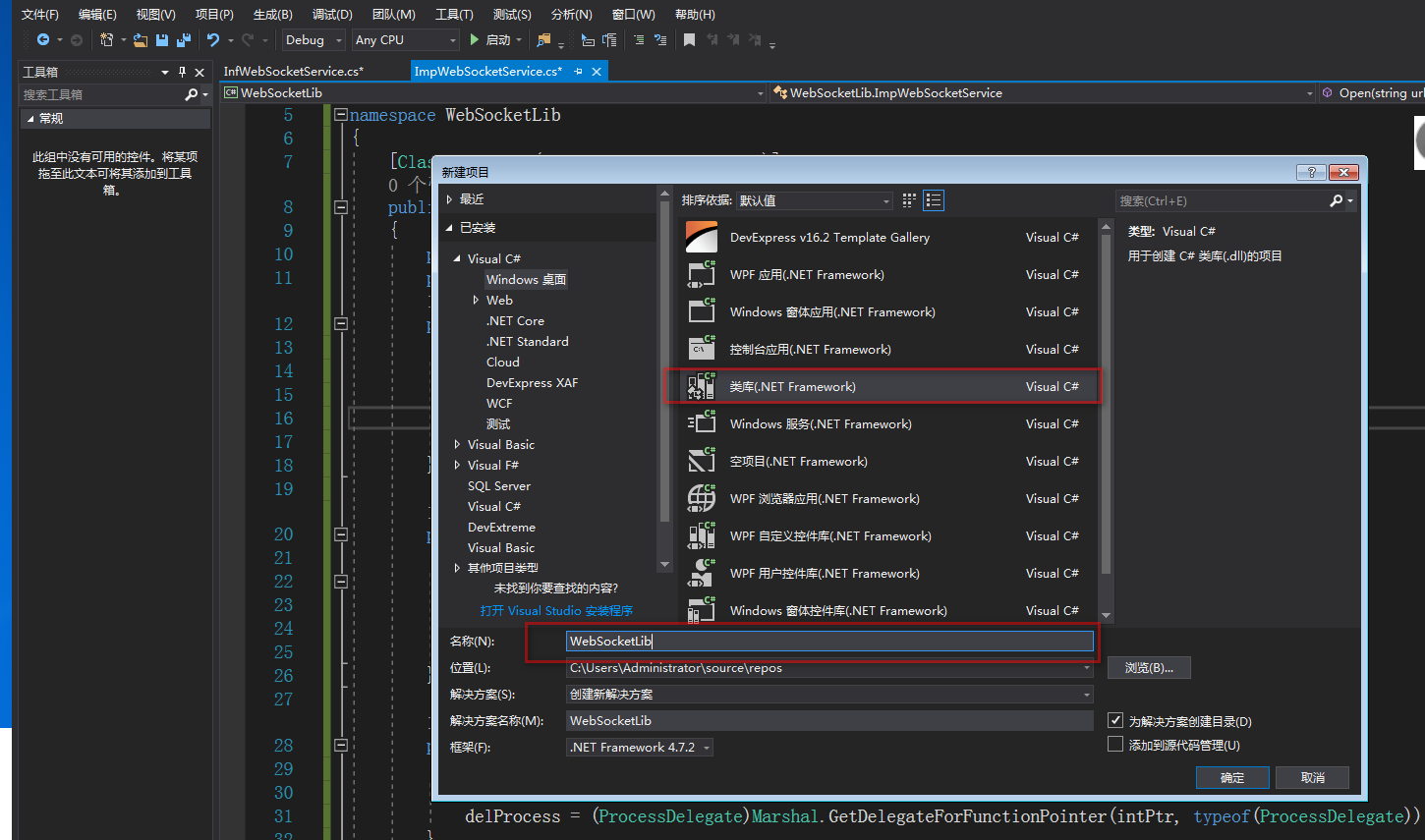1425x840 pixels.
Task: Click the 解决方案名称 input field
Action: coord(829,721)
